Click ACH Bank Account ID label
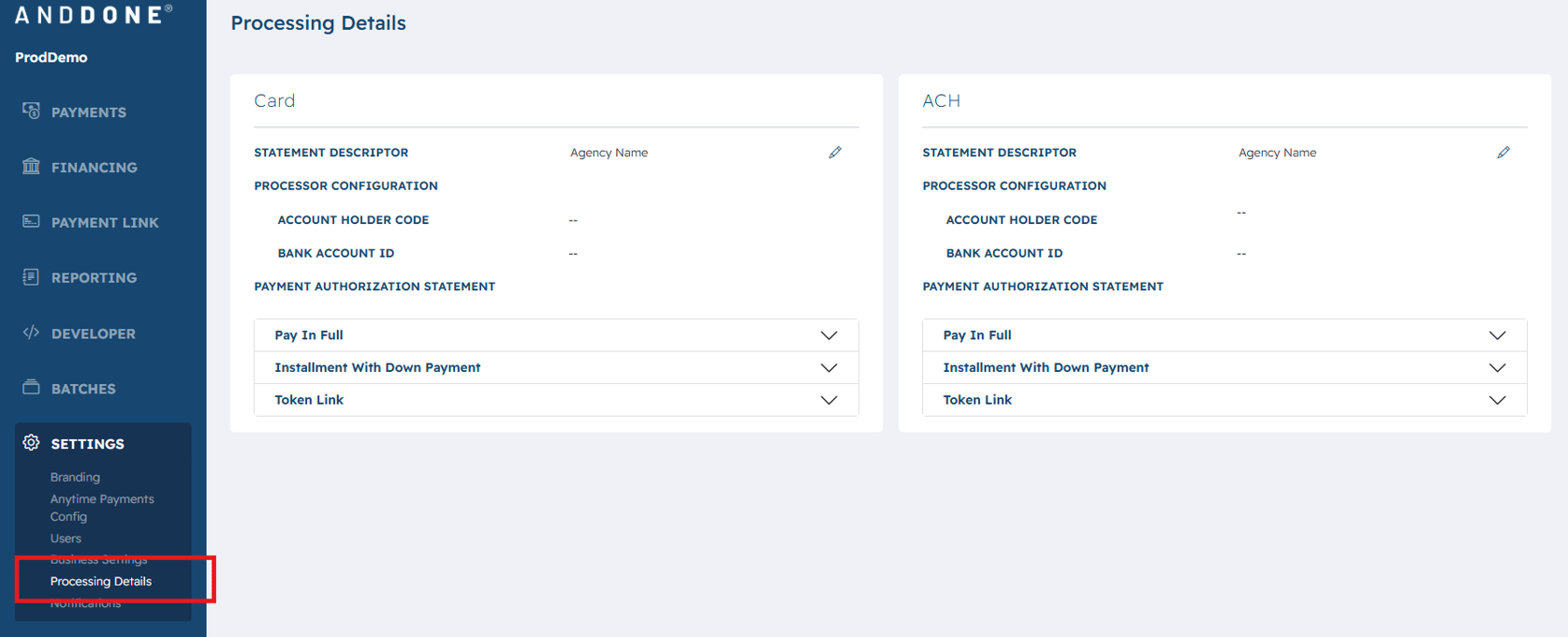This screenshot has height=637, width=1568. pyautogui.click(x=1004, y=253)
